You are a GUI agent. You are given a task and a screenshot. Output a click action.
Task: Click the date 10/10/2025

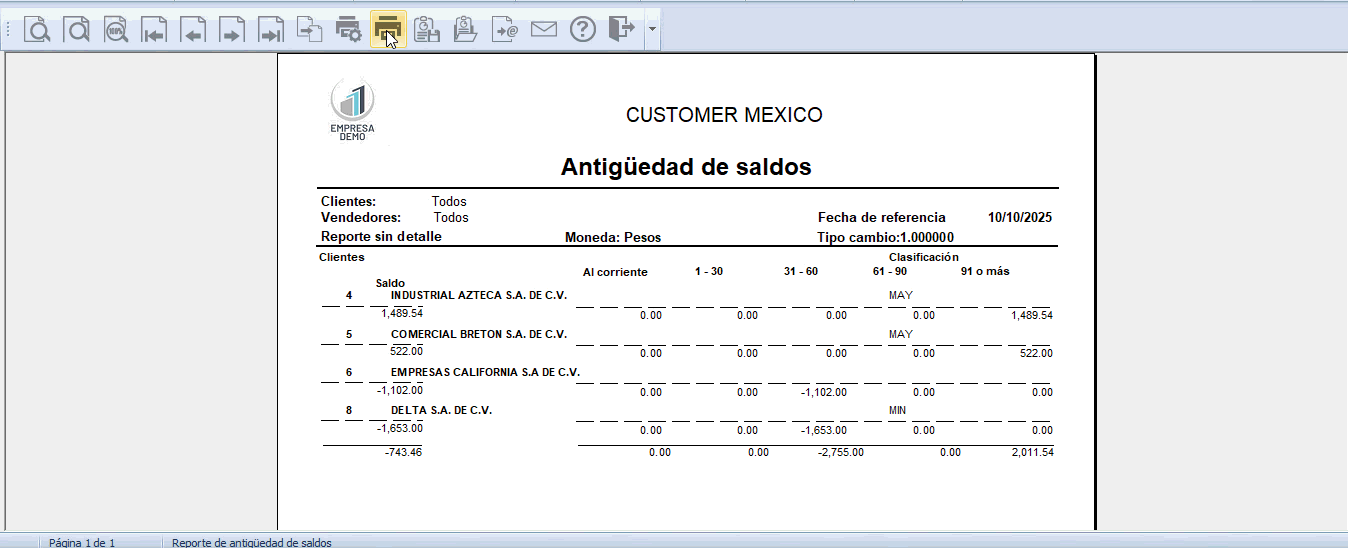(x=1020, y=217)
